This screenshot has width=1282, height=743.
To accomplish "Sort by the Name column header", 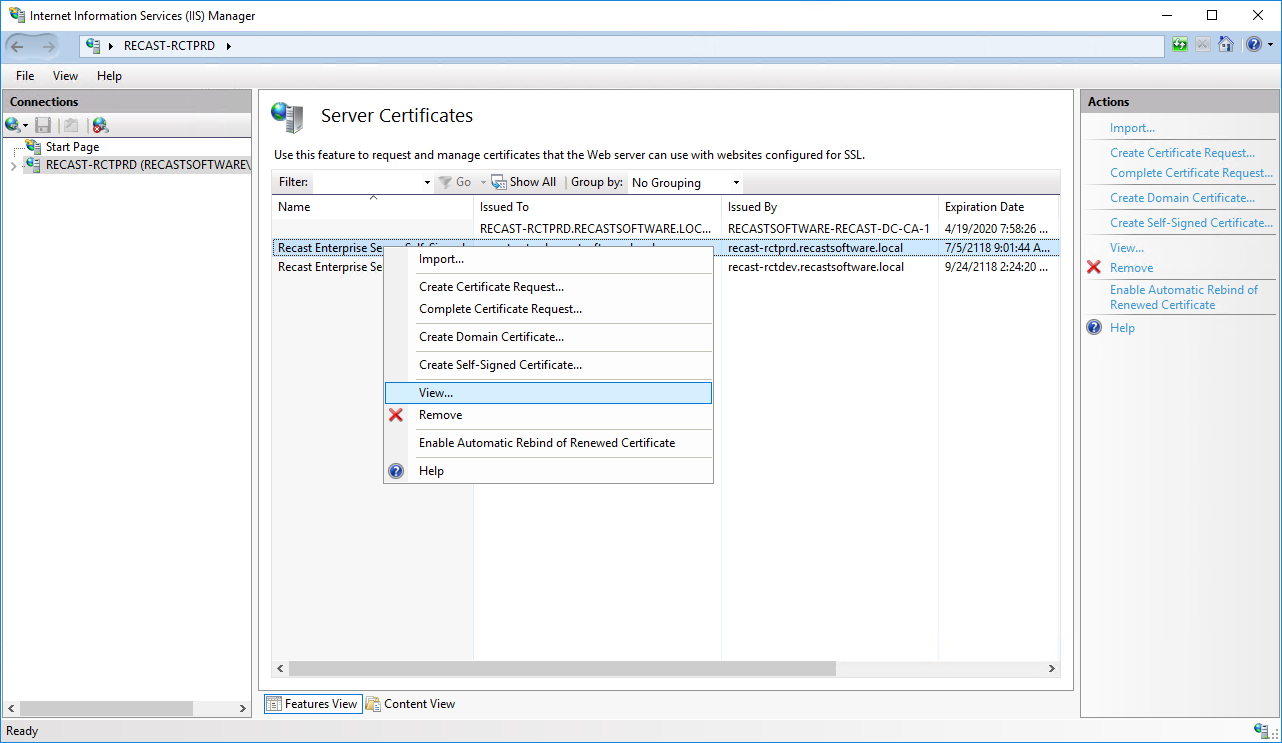I will coord(372,207).
